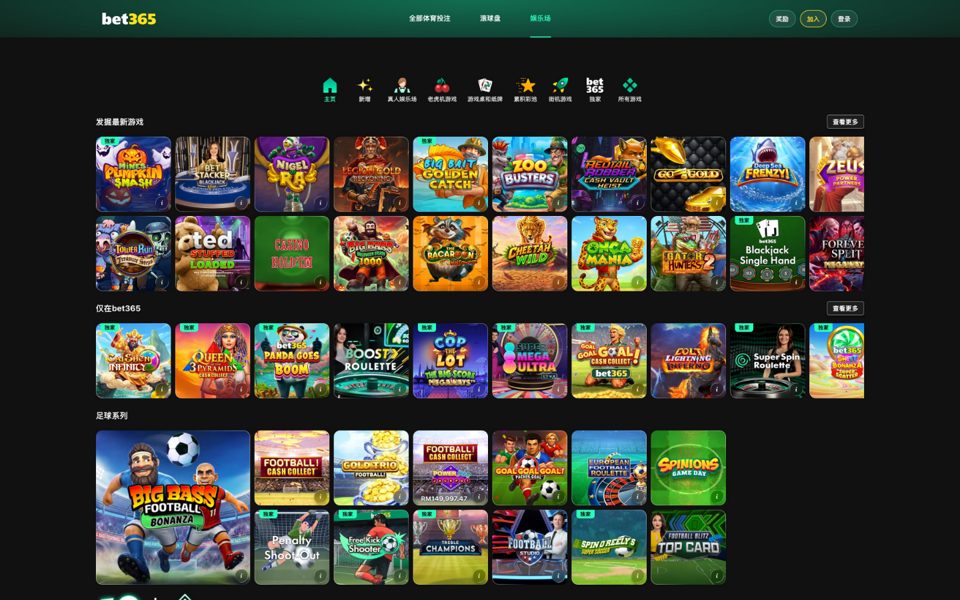
Task: Launch the Treble Champions game
Action: click(451, 547)
